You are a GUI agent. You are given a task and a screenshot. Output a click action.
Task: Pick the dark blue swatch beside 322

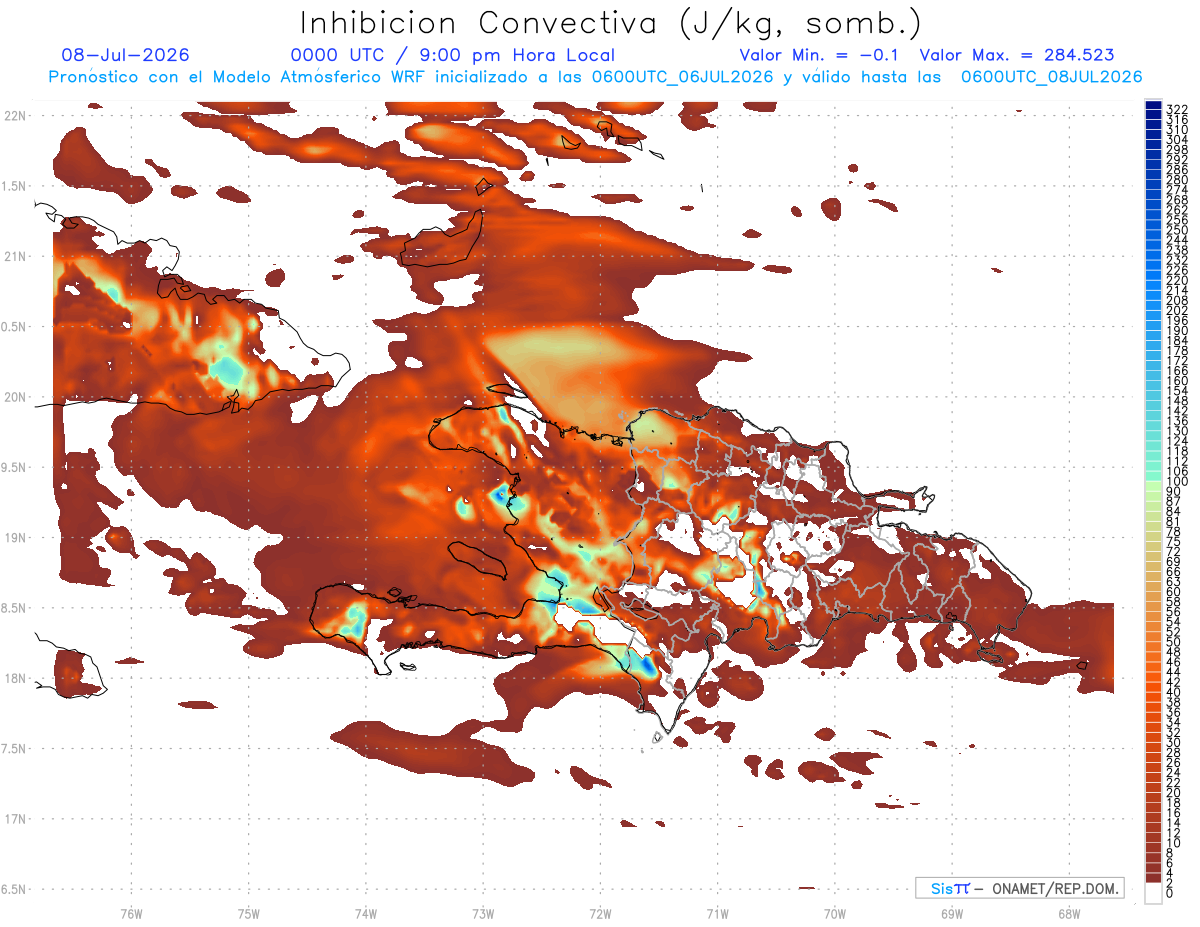pyautogui.click(x=1154, y=105)
